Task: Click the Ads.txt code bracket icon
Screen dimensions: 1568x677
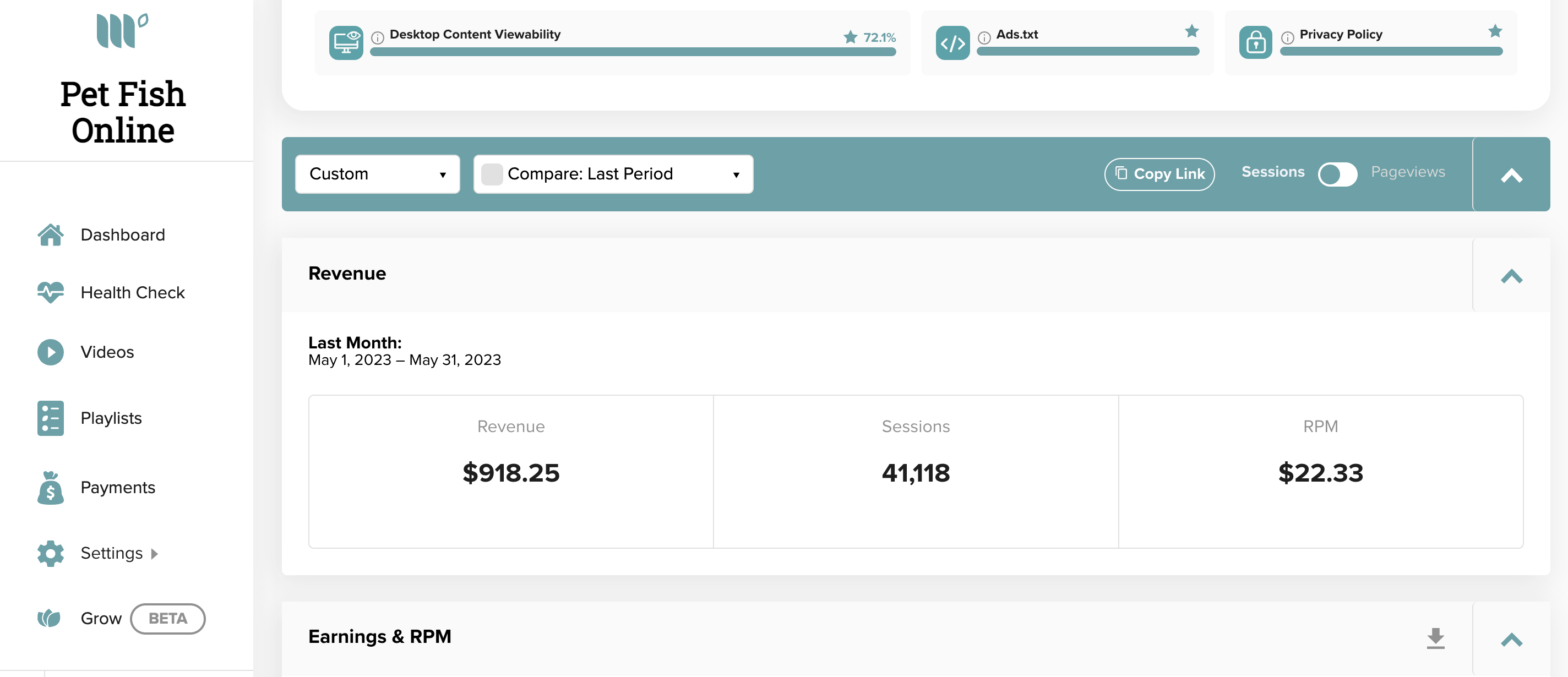Action: 952,42
